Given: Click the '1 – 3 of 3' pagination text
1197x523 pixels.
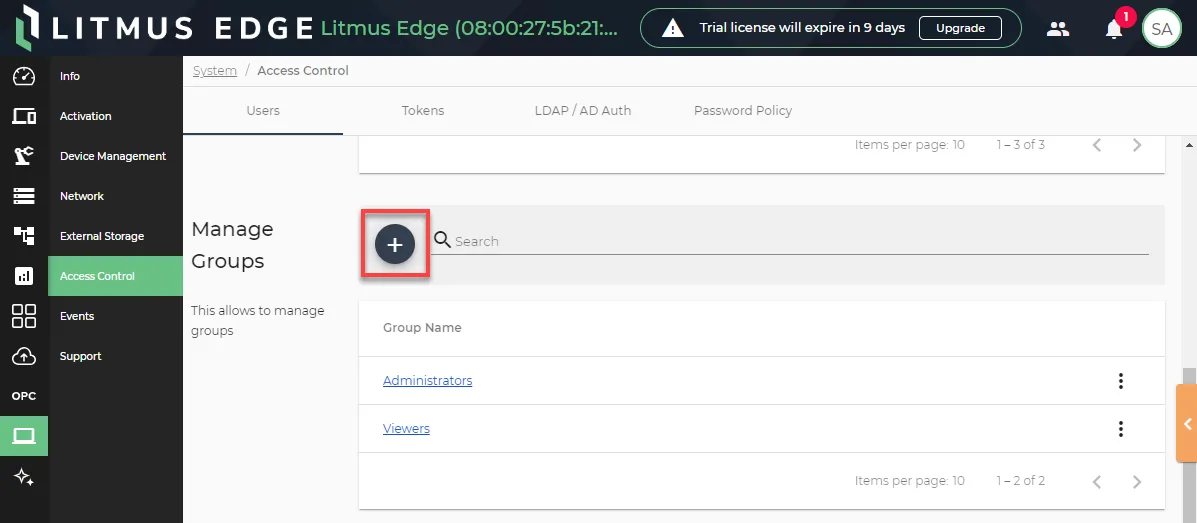Looking at the screenshot, I should 1021,144.
